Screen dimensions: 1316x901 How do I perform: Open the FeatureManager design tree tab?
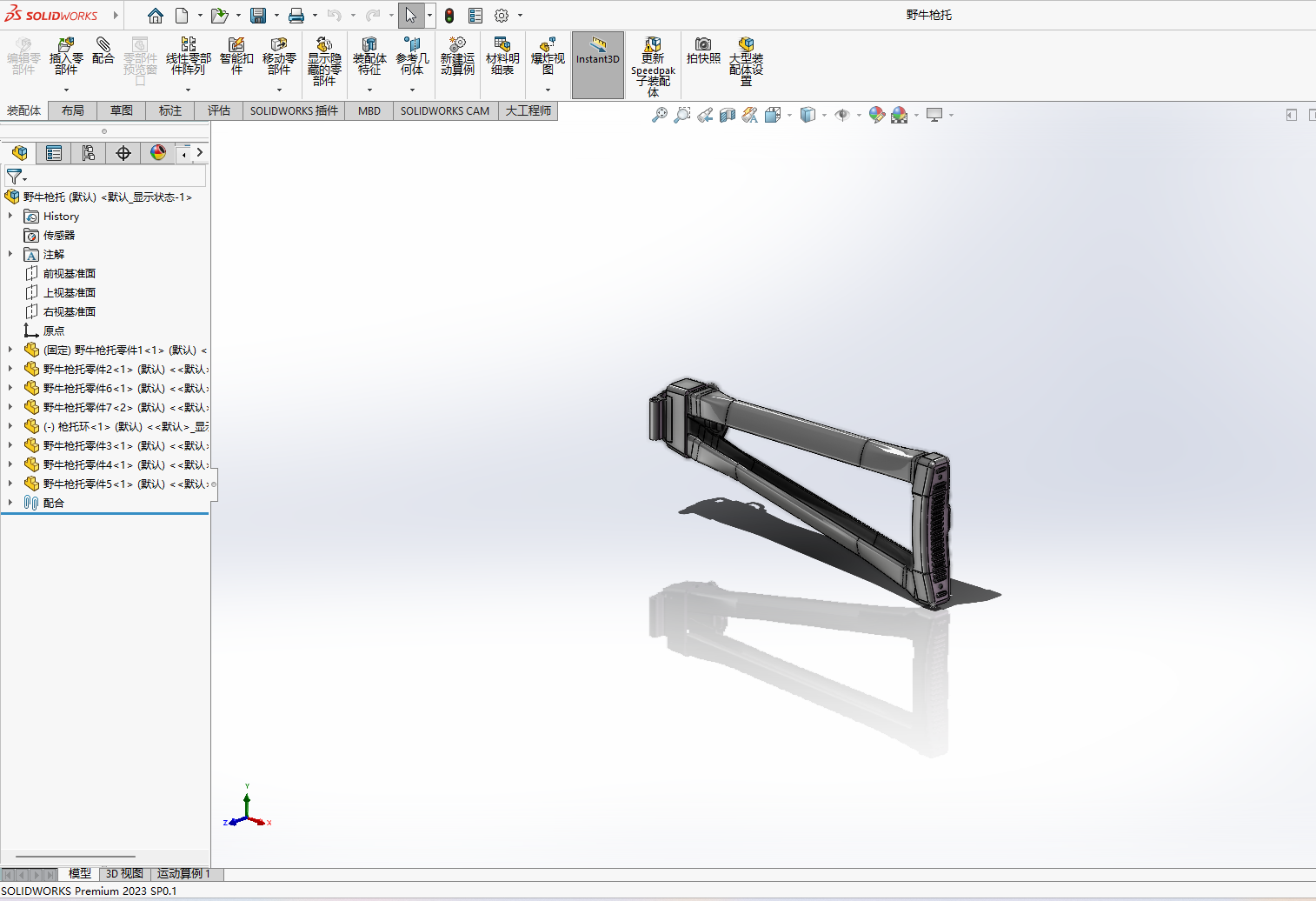(19, 153)
